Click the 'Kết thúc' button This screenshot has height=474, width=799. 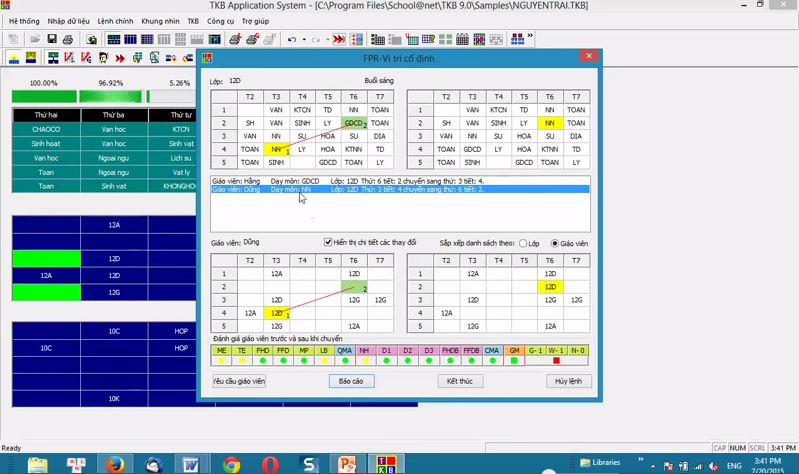click(x=460, y=381)
